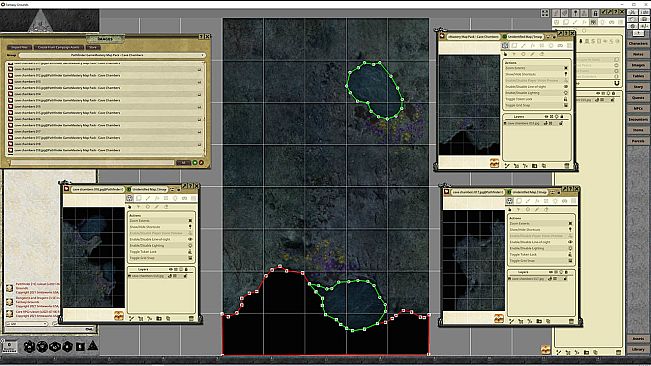The image size is (651, 366).
Task: Open the Story sidebar button
Action: 638,87
